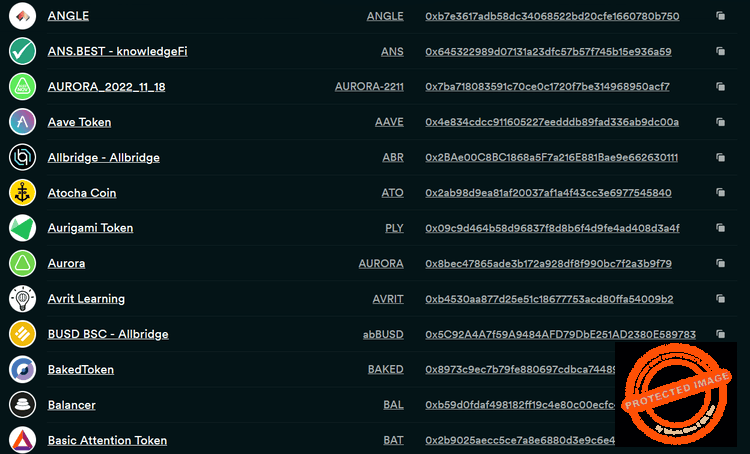Copy the AAVE contract address
750x454 pixels.
click(720, 122)
